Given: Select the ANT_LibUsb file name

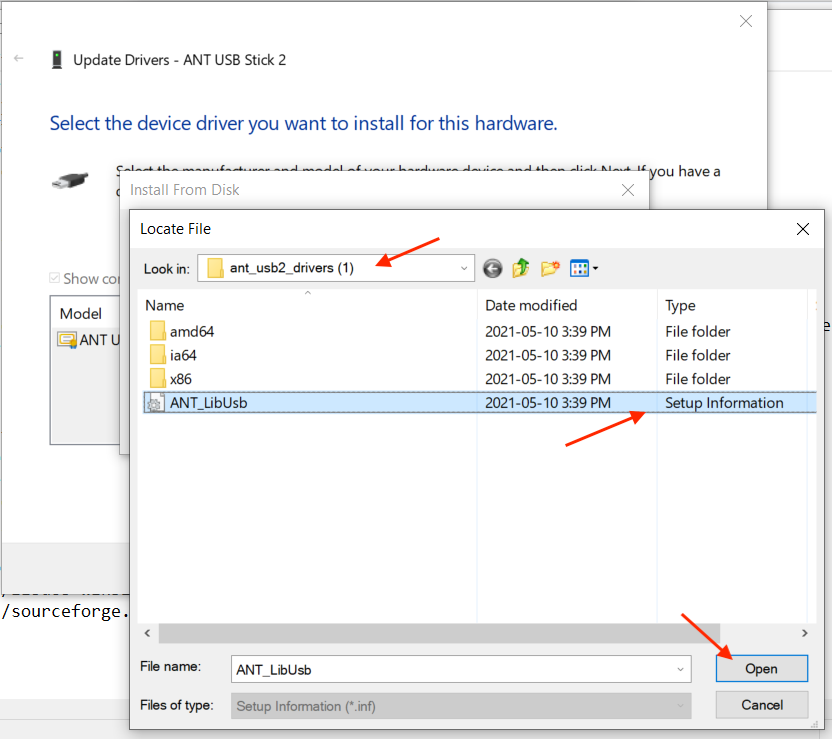Looking at the screenshot, I should point(209,403).
